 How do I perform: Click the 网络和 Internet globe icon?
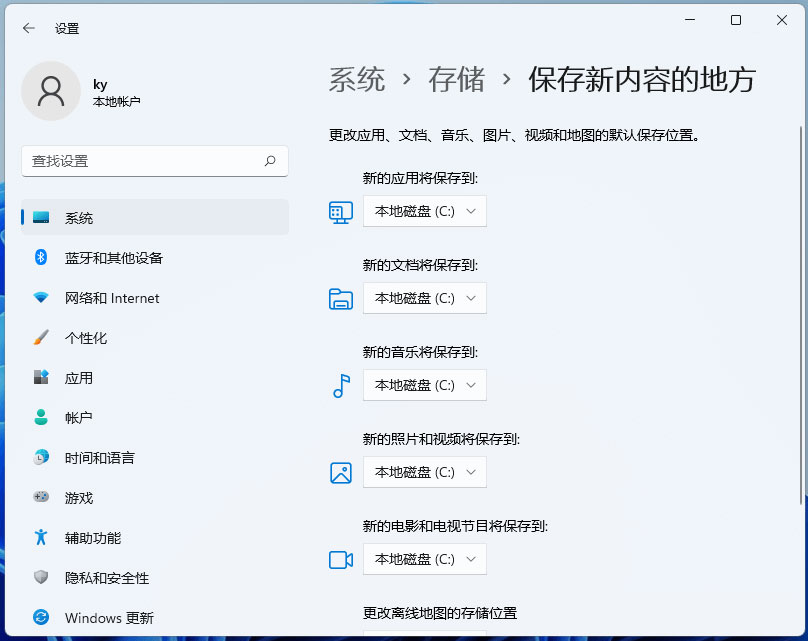point(40,298)
